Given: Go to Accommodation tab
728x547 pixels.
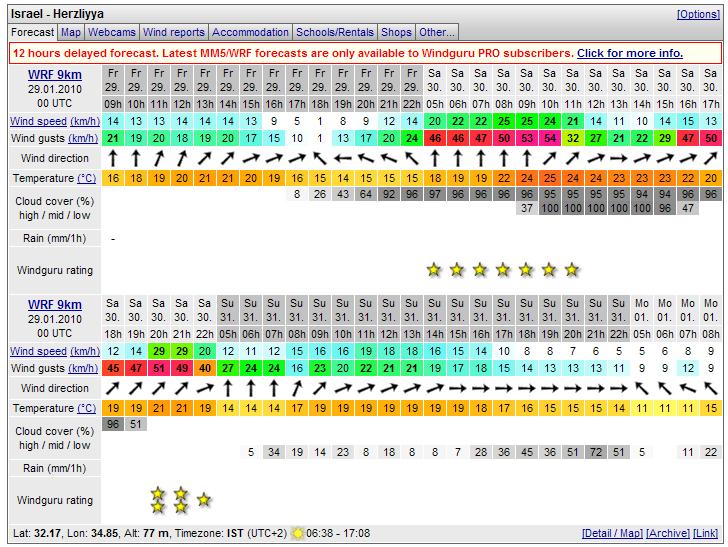Looking at the screenshot, I should 250,32.
